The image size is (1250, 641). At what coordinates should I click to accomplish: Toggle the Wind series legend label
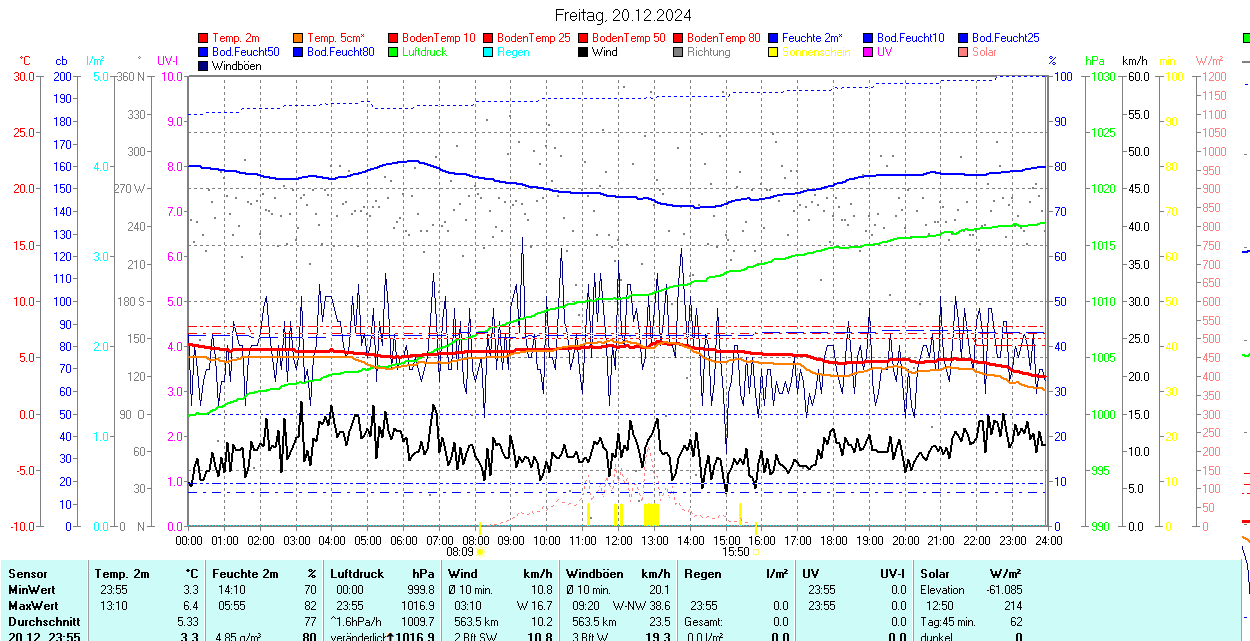coord(604,52)
